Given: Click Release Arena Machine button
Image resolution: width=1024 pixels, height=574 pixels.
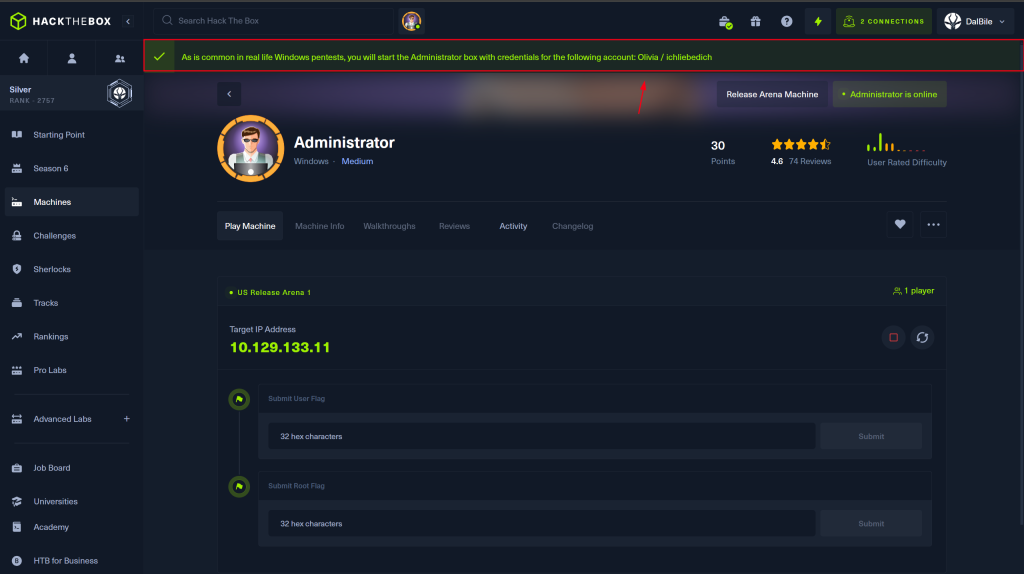Looking at the screenshot, I should pyautogui.click(x=772, y=94).
